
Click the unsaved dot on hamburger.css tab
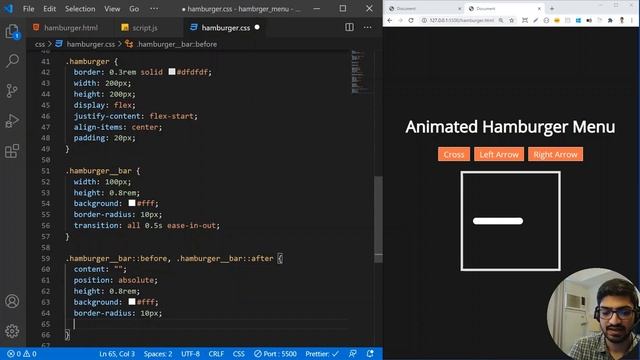click(257, 27)
